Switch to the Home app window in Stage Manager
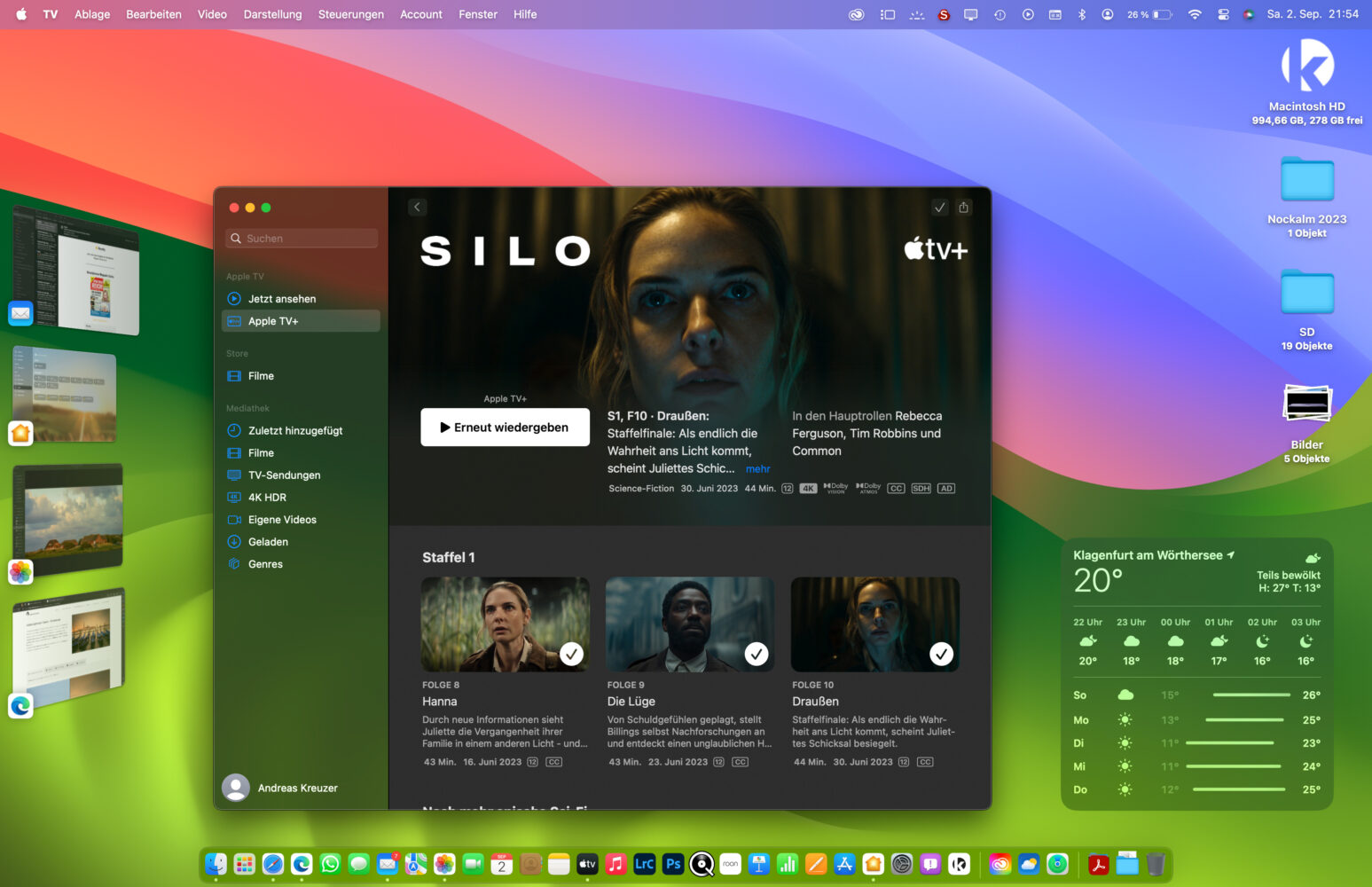The width and height of the screenshot is (1372, 887). point(64,395)
